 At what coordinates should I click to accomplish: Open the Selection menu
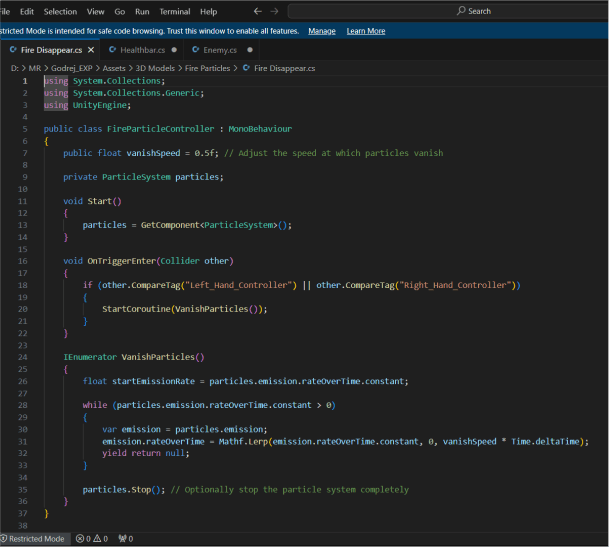[x=60, y=11]
